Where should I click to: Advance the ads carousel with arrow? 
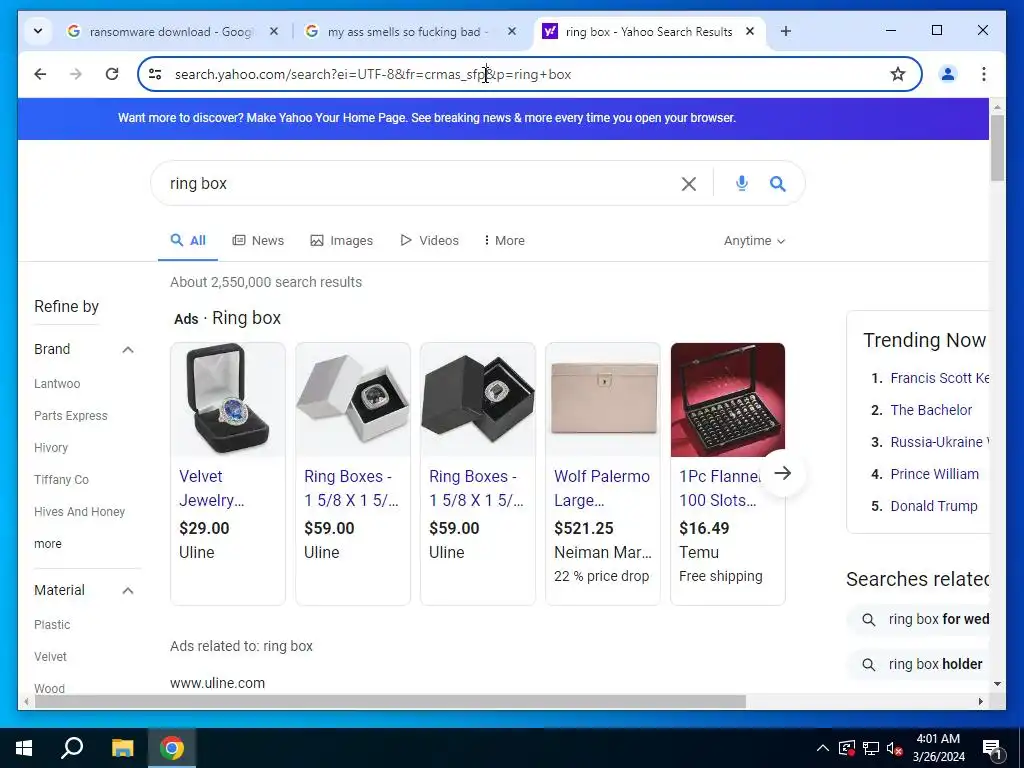[782, 473]
